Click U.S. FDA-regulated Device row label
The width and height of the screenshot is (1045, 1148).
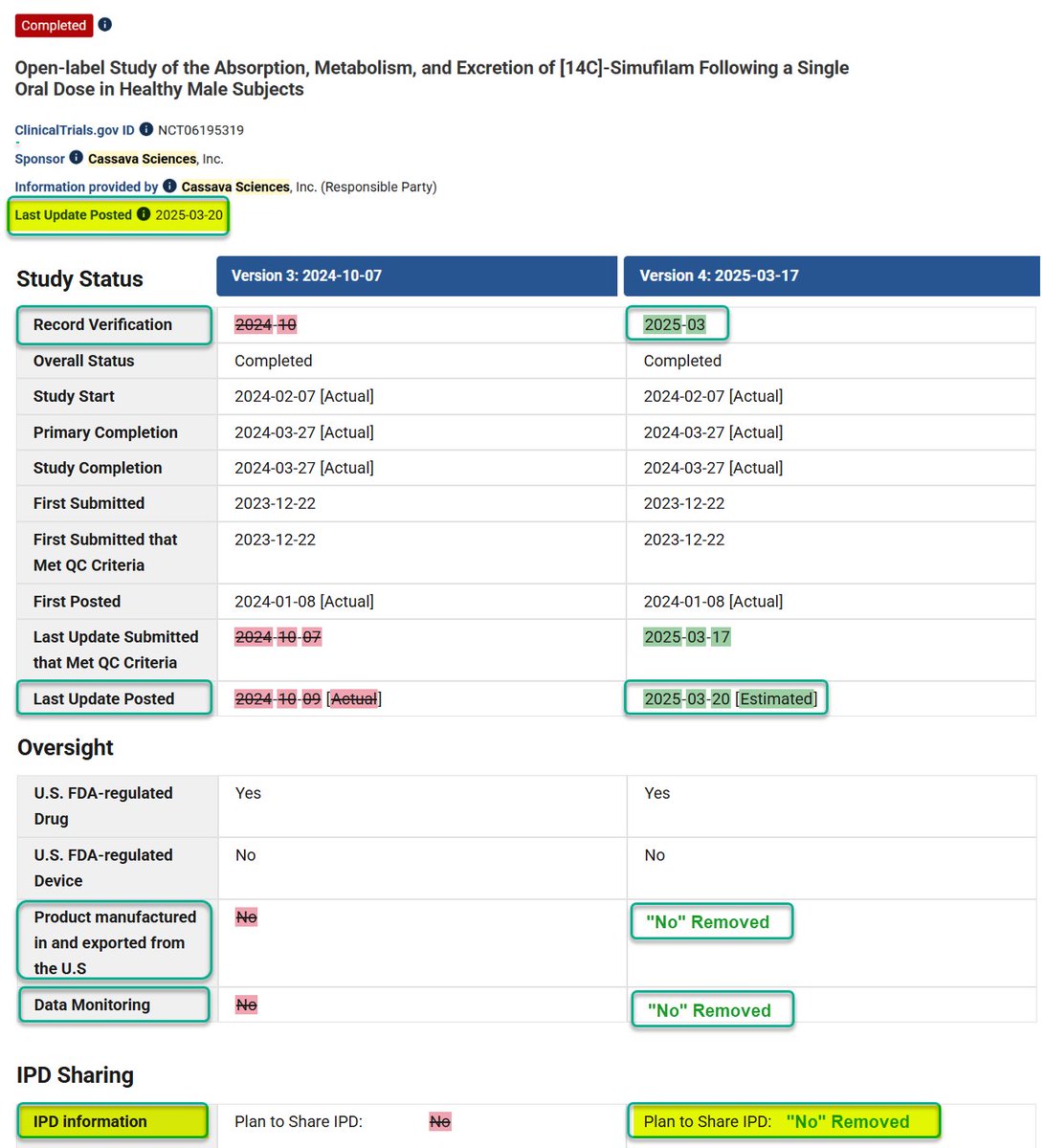(103, 868)
